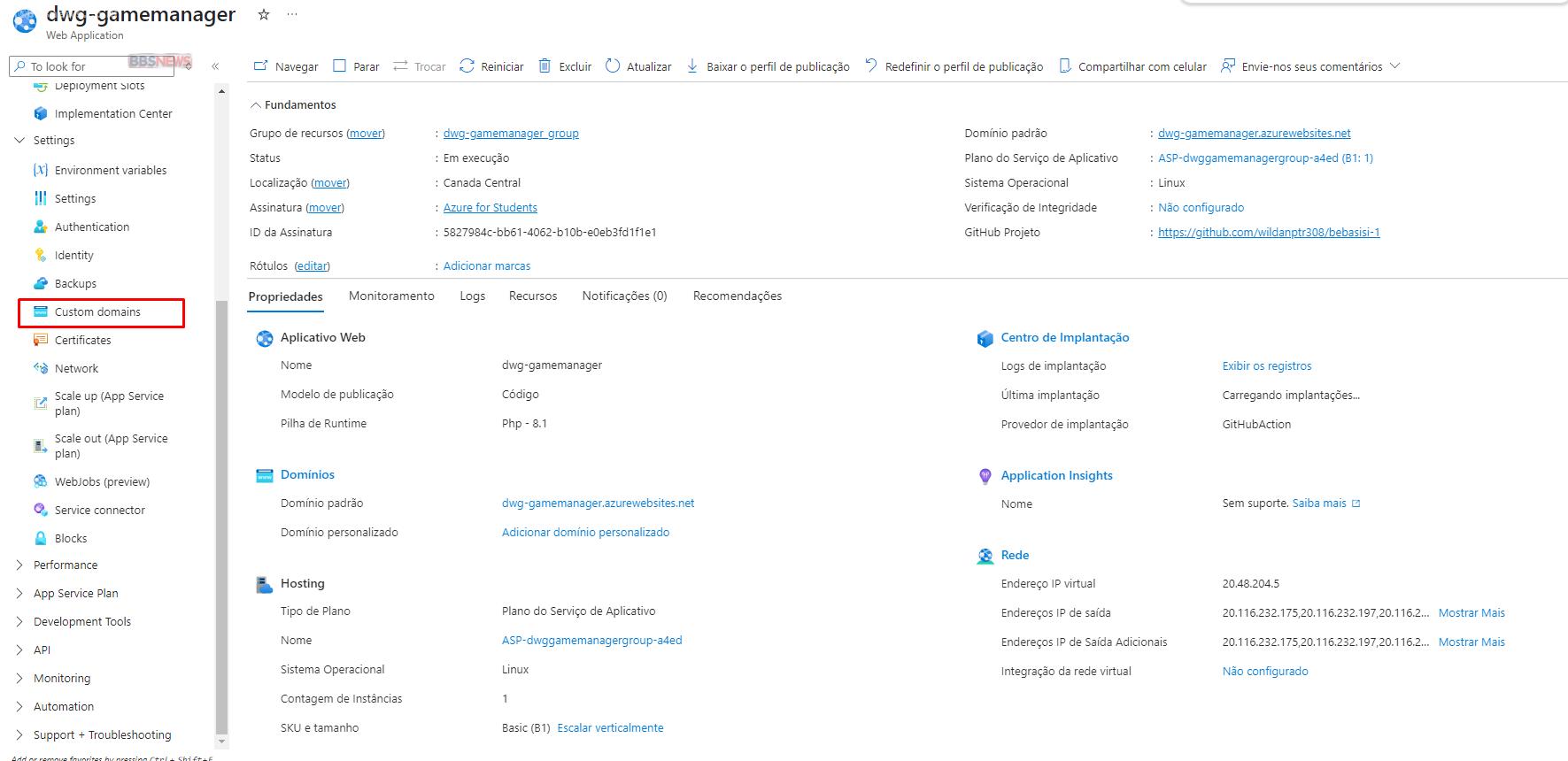Expand the Performance menu group
This screenshot has width=1568, height=761.
[19, 565]
